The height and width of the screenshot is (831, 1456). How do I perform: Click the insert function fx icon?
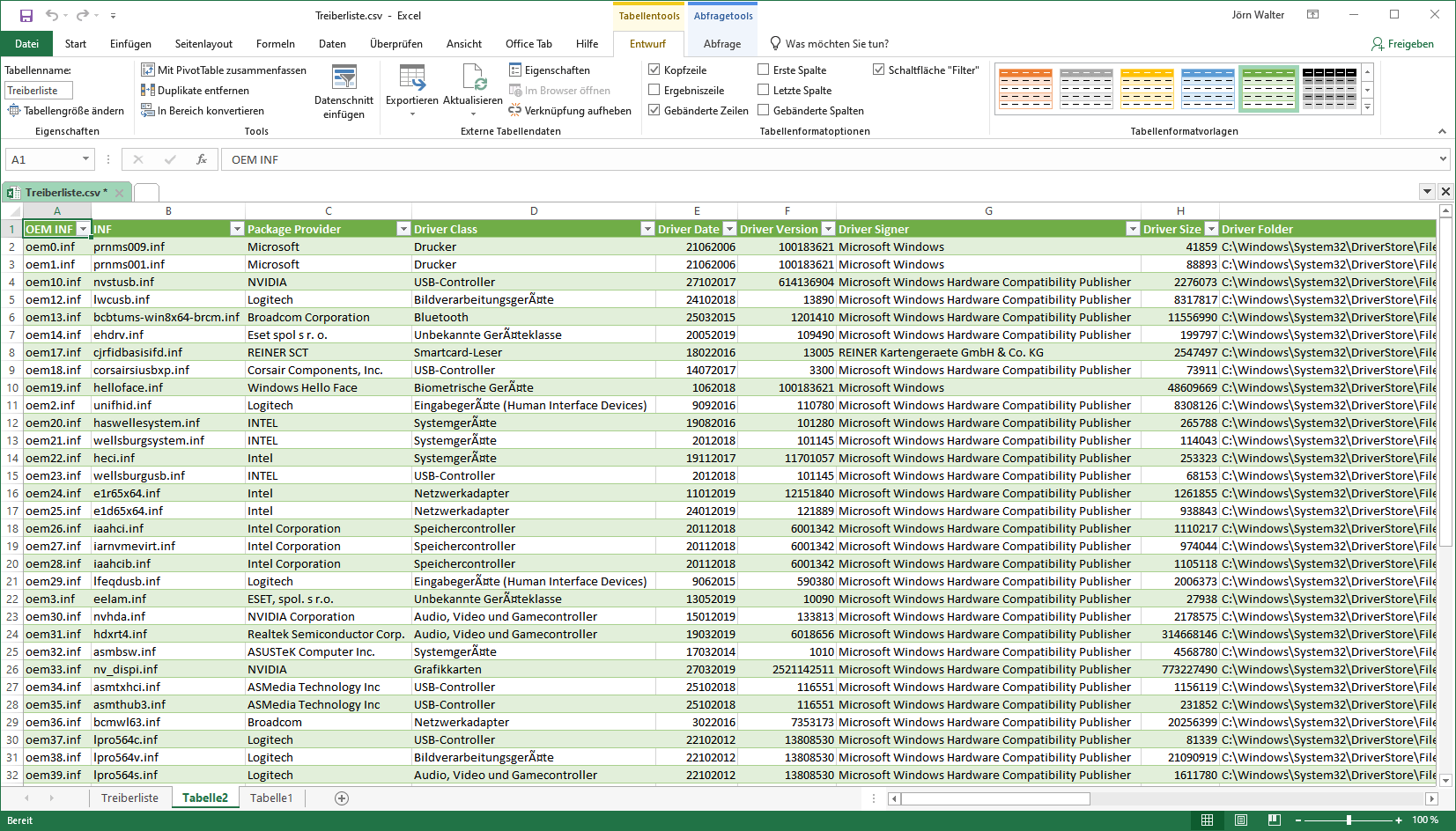point(202,159)
